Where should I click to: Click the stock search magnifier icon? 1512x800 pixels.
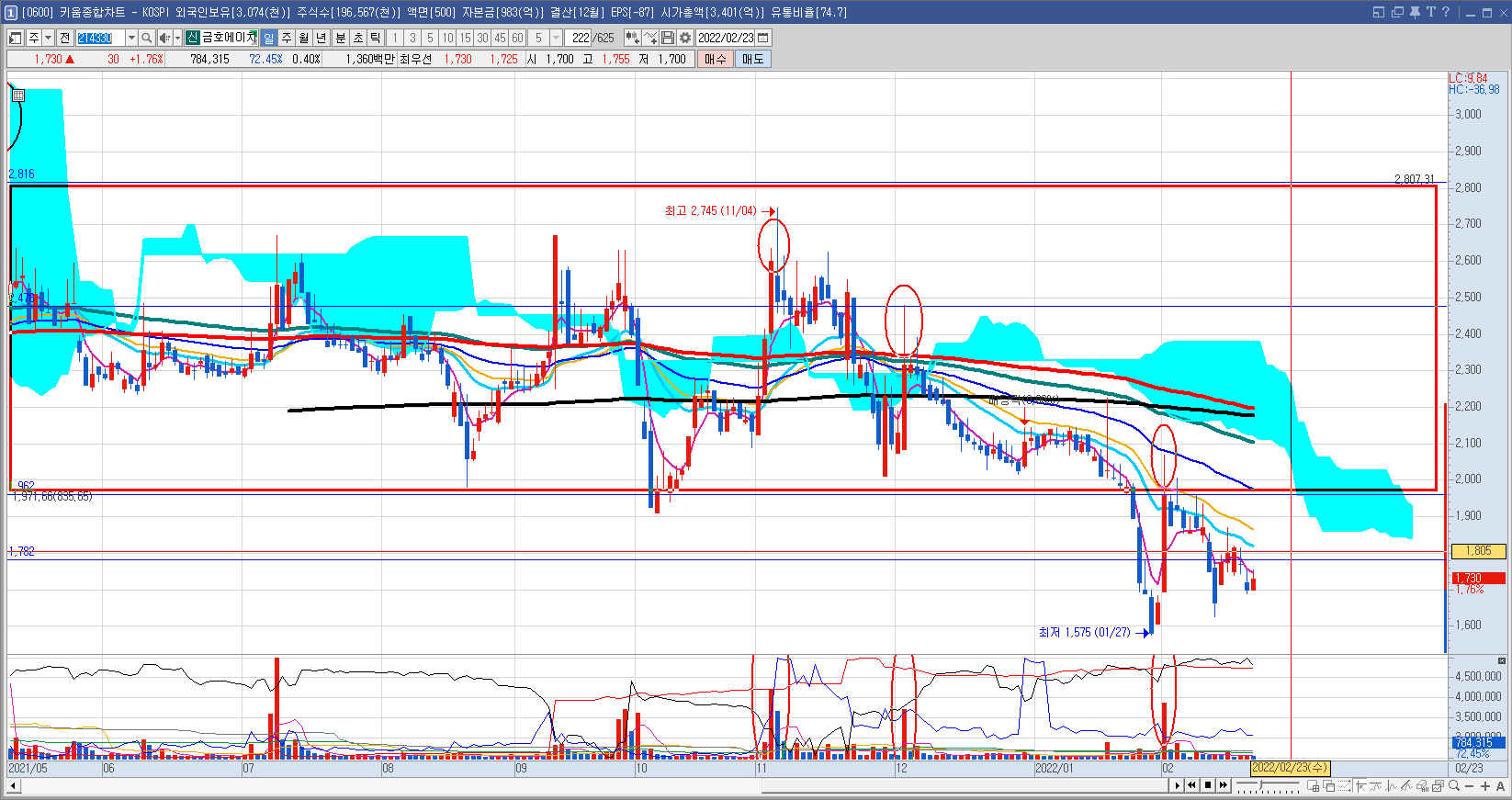146,38
